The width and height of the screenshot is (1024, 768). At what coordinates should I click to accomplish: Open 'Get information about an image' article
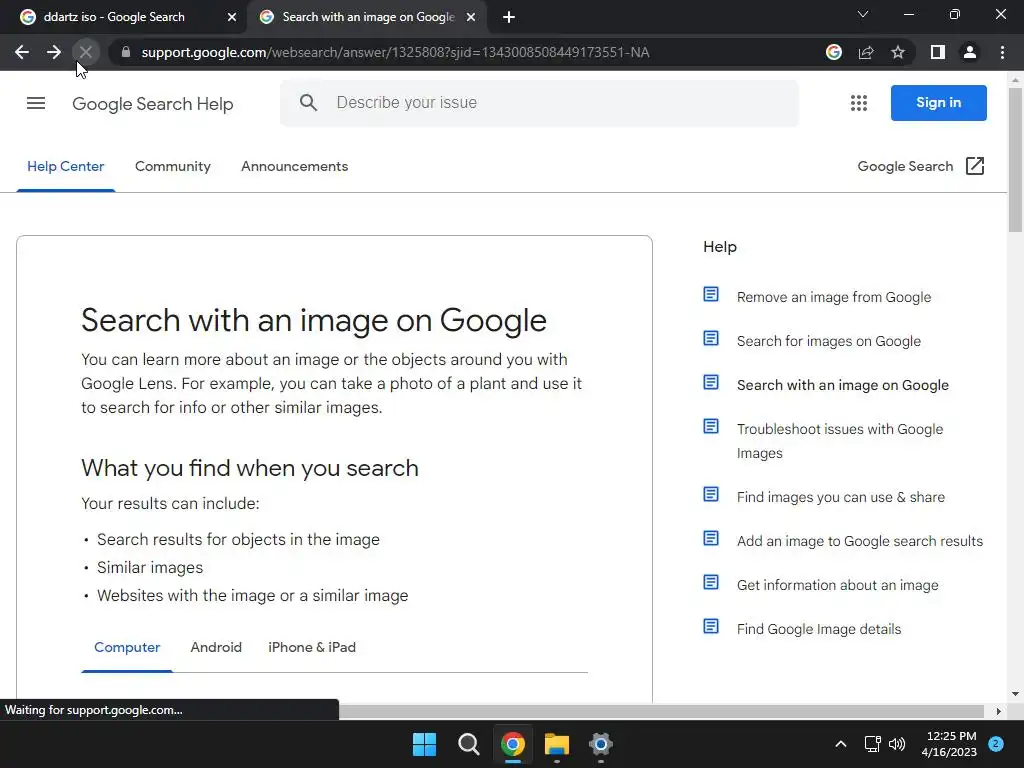tap(837, 585)
